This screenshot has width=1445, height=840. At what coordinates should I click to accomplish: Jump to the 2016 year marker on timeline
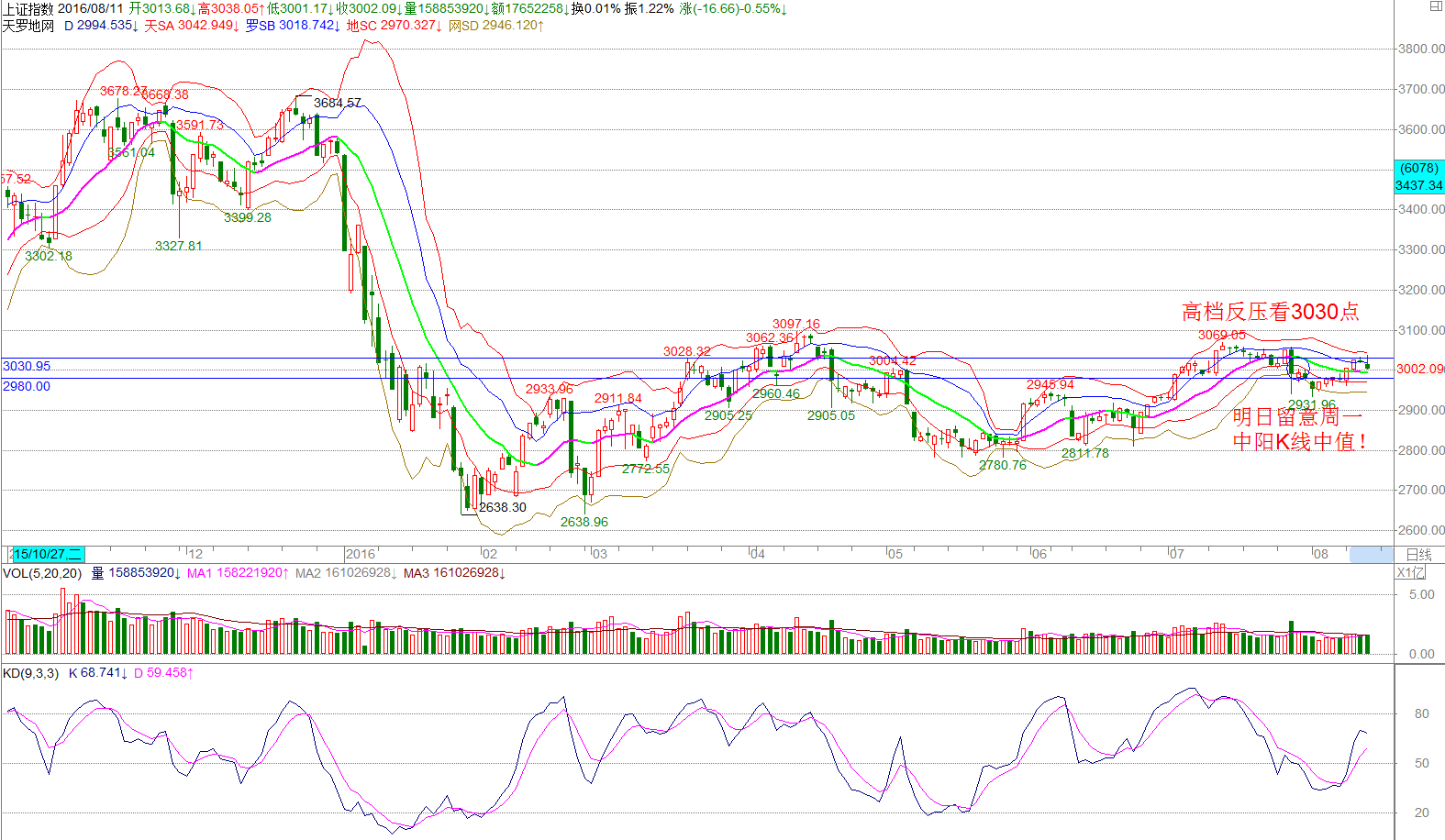click(x=361, y=554)
